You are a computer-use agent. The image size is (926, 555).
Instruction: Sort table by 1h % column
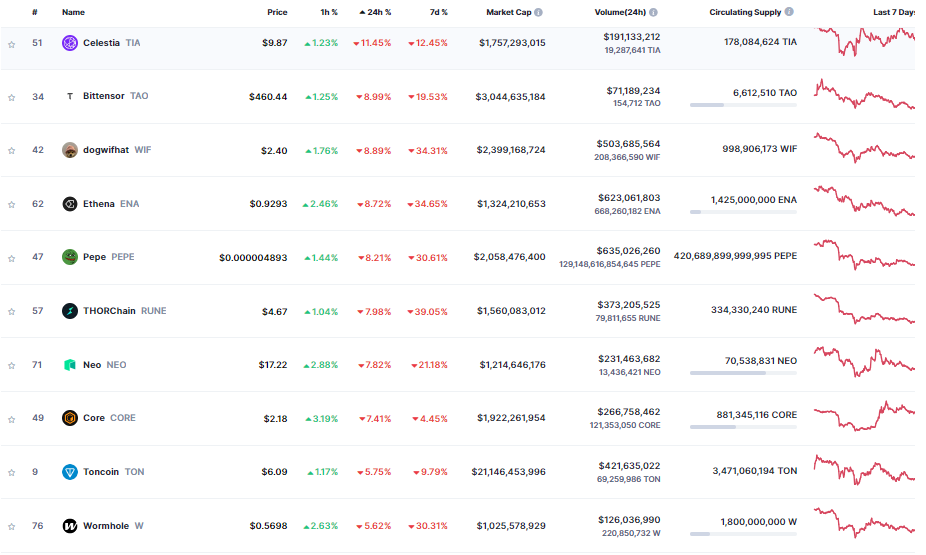click(x=329, y=12)
